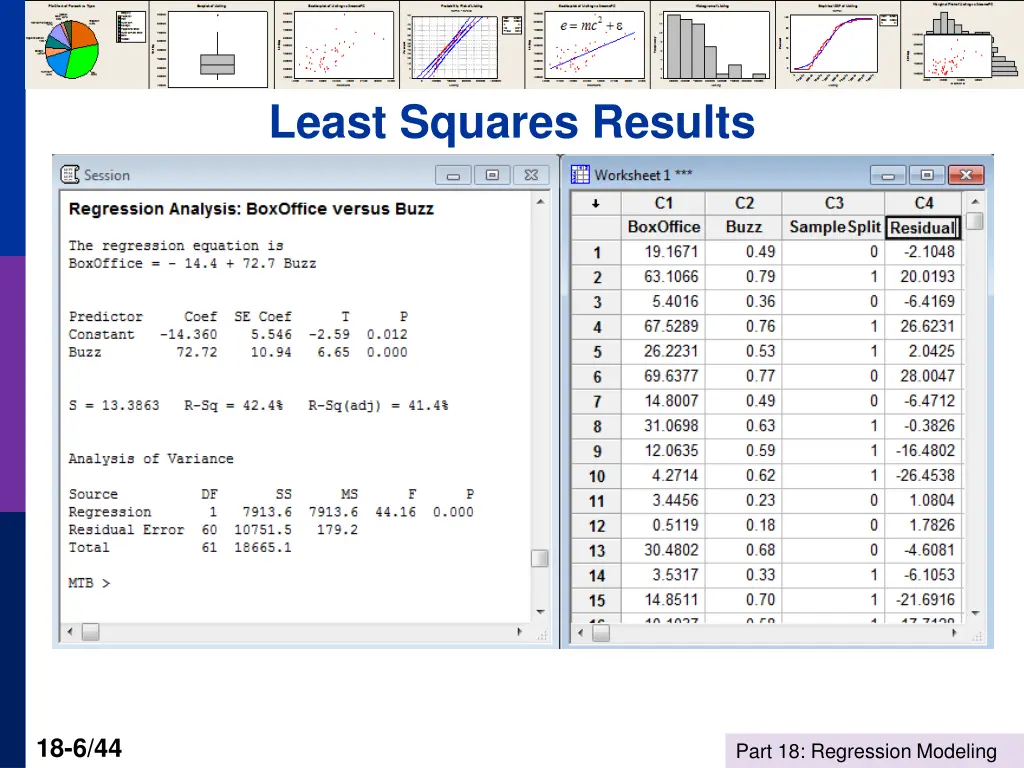Click the S-shaped CDF curve thumbnail
The image size is (1024, 768).
839,44
